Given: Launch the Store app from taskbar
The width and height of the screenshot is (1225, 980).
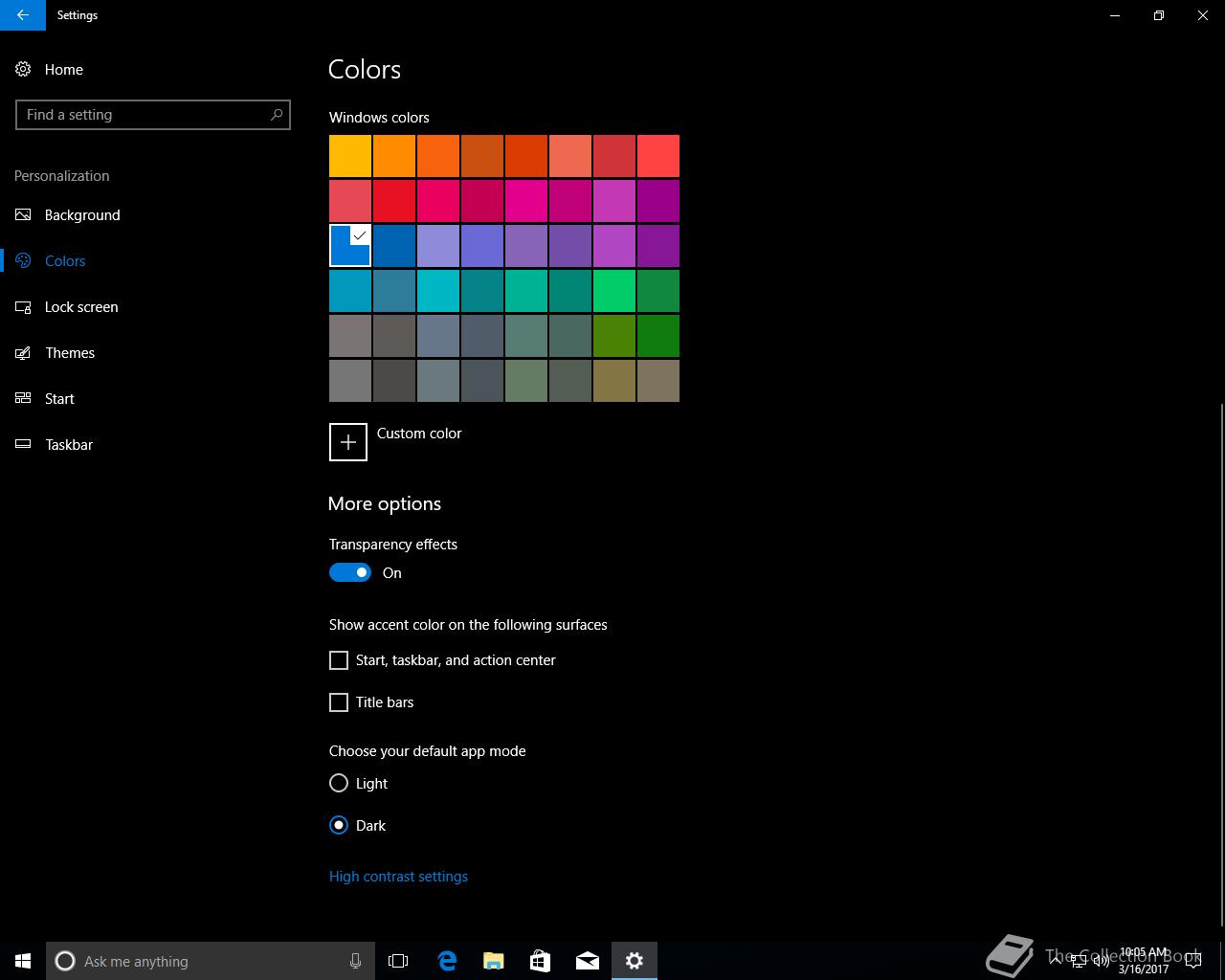Looking at the screenshot, I should (x=540, y=961).
